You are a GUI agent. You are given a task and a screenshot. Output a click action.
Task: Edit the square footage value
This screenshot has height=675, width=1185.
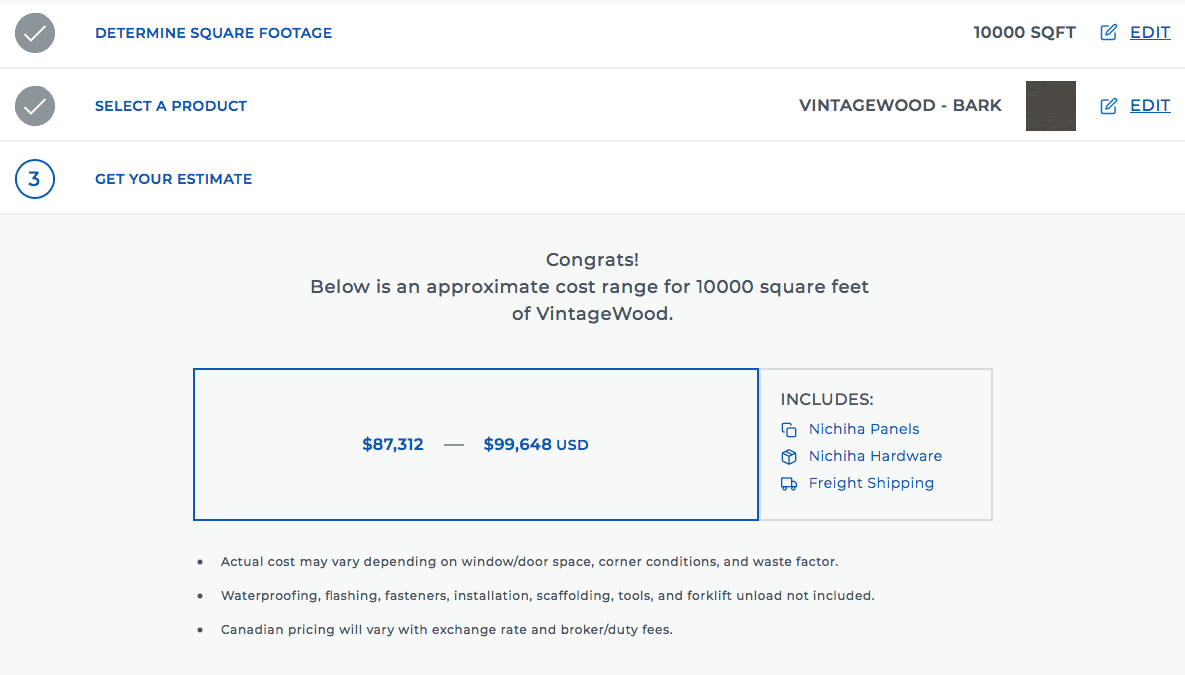coord(1150,33)
